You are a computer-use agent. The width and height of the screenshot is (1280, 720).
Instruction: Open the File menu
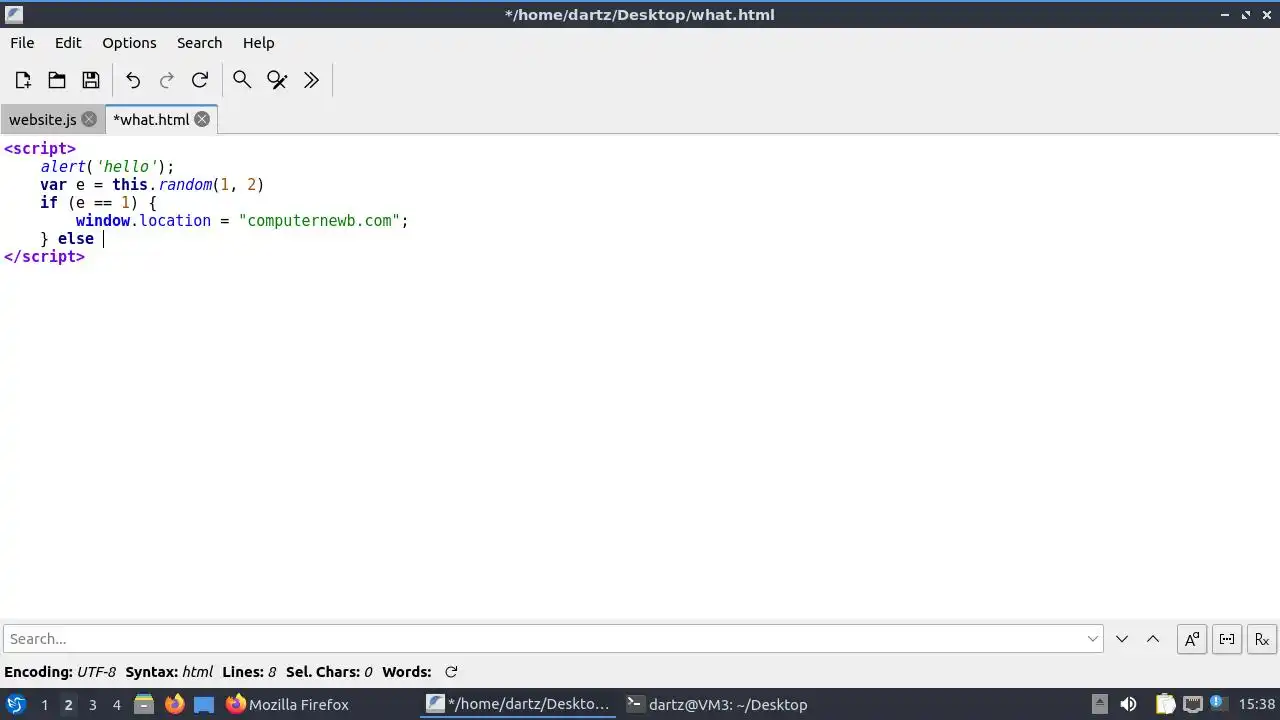22,43
